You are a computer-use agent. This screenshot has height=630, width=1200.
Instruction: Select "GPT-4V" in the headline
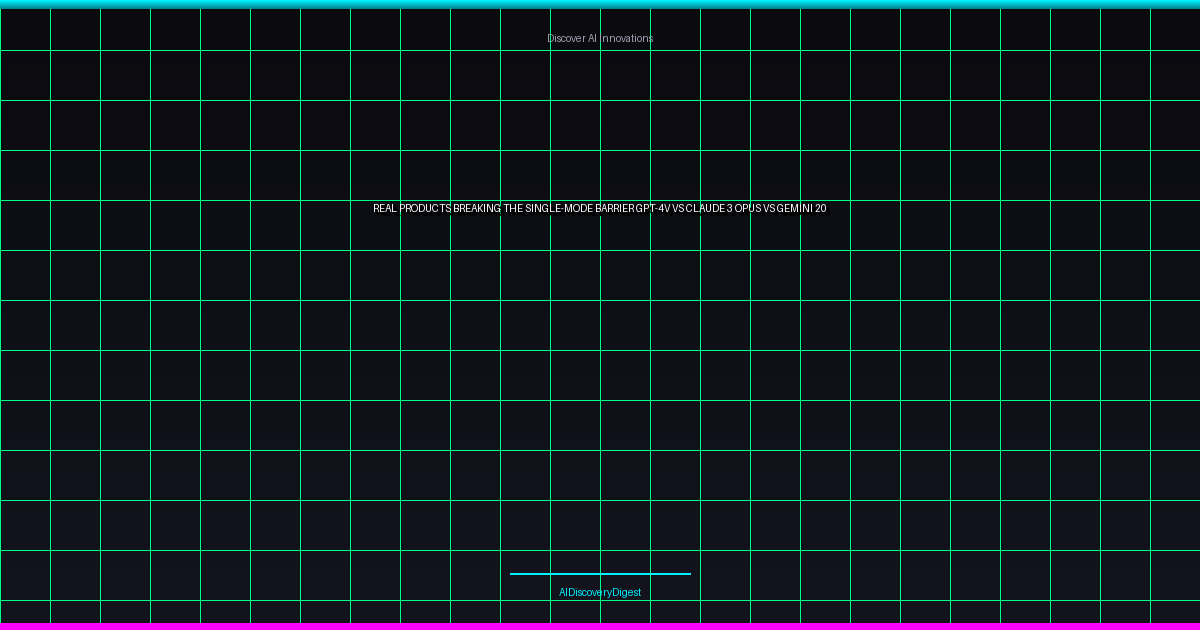click(653, 208)
